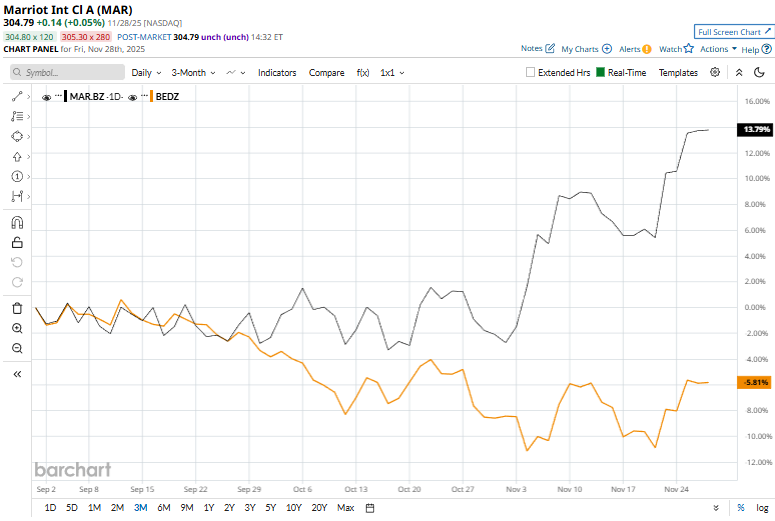Viewport: 775px width, 521px height.
Task: Toggle the Real-Time checkbox
Action: [601, 72]
